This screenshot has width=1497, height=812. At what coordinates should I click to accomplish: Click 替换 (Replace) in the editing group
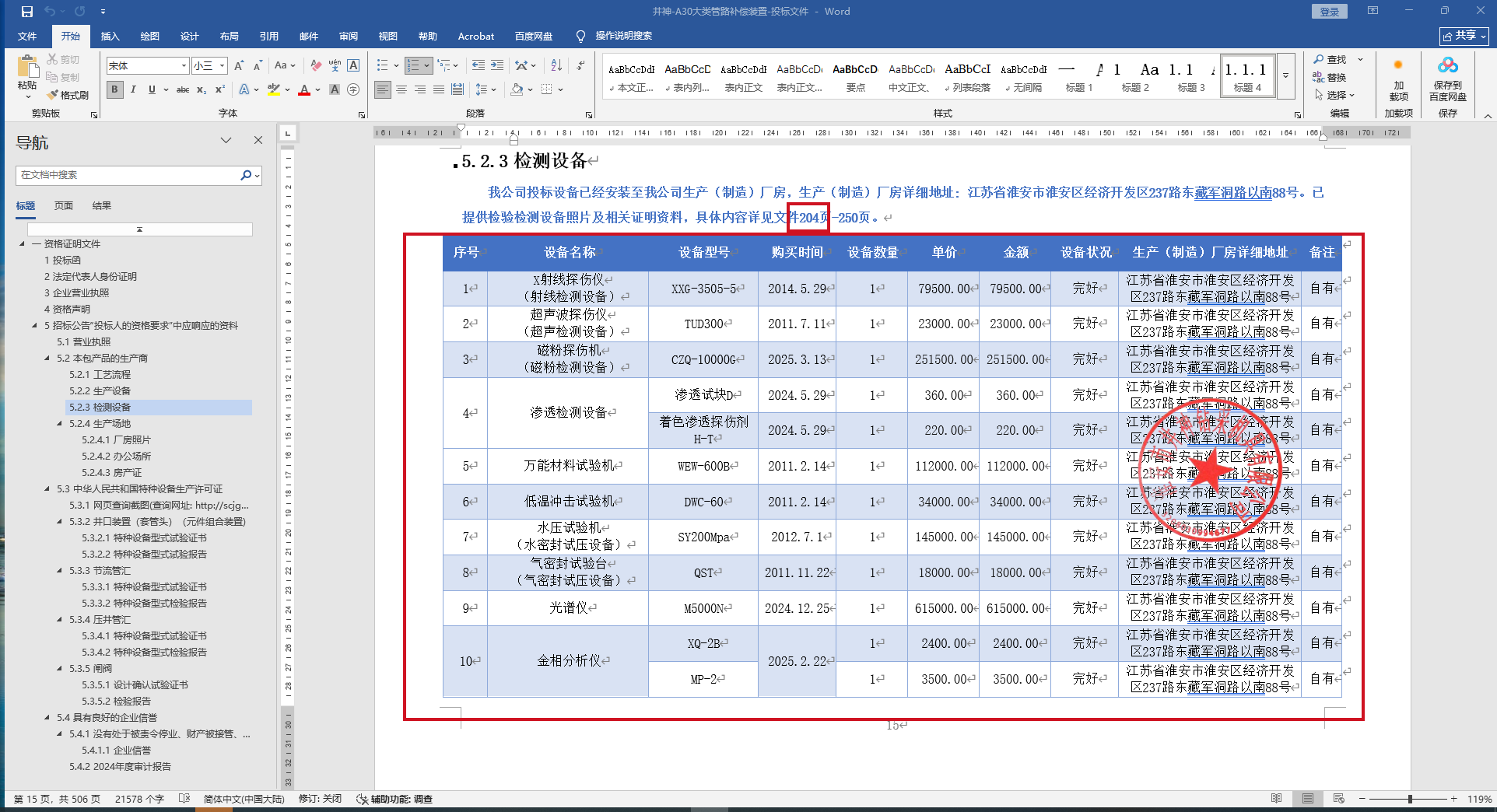1330,78
